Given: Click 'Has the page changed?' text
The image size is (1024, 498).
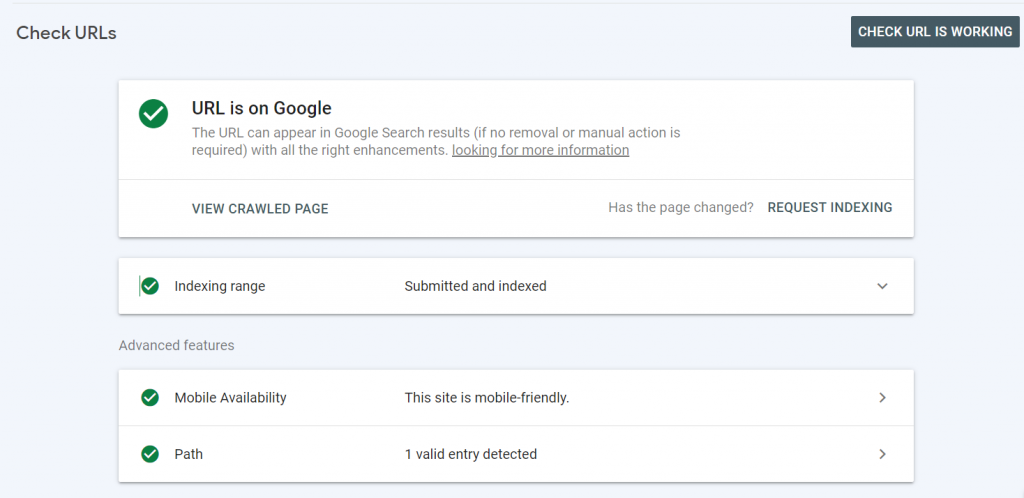Looking at the screenshot, I should (681, 208).
